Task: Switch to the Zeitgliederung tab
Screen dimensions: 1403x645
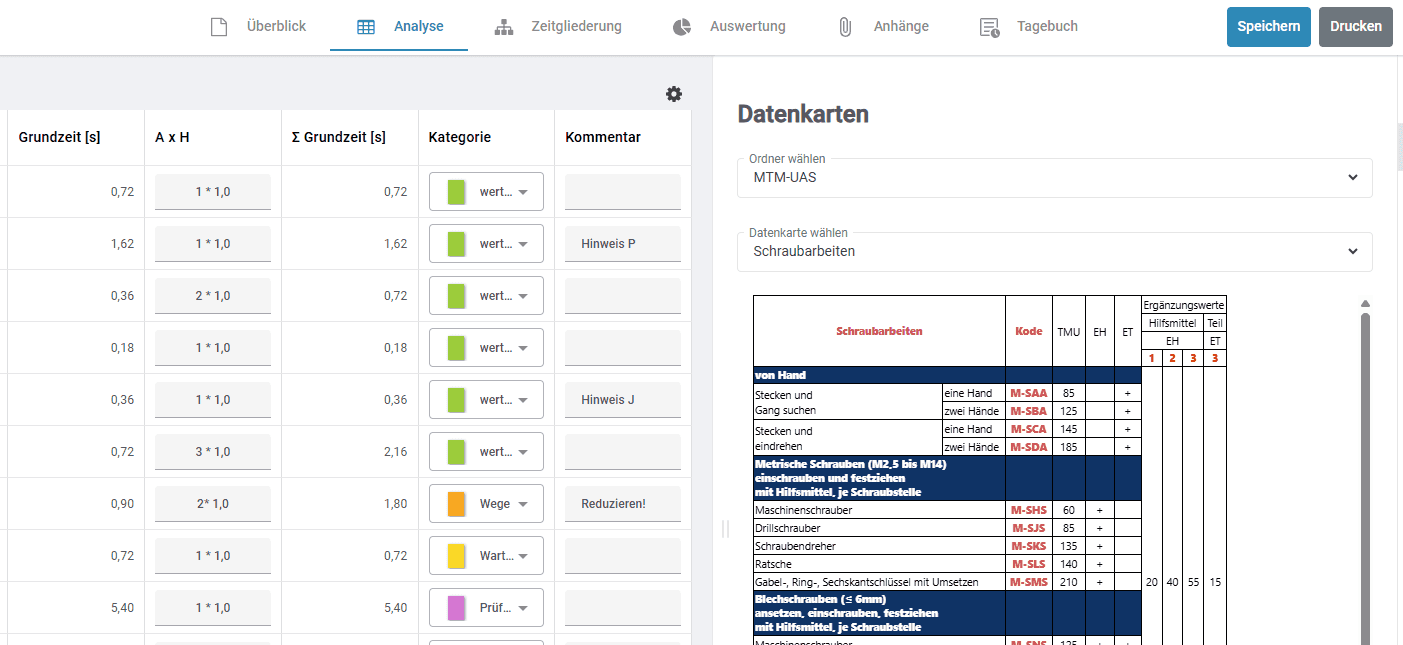Action: click(x=576, y=27)
